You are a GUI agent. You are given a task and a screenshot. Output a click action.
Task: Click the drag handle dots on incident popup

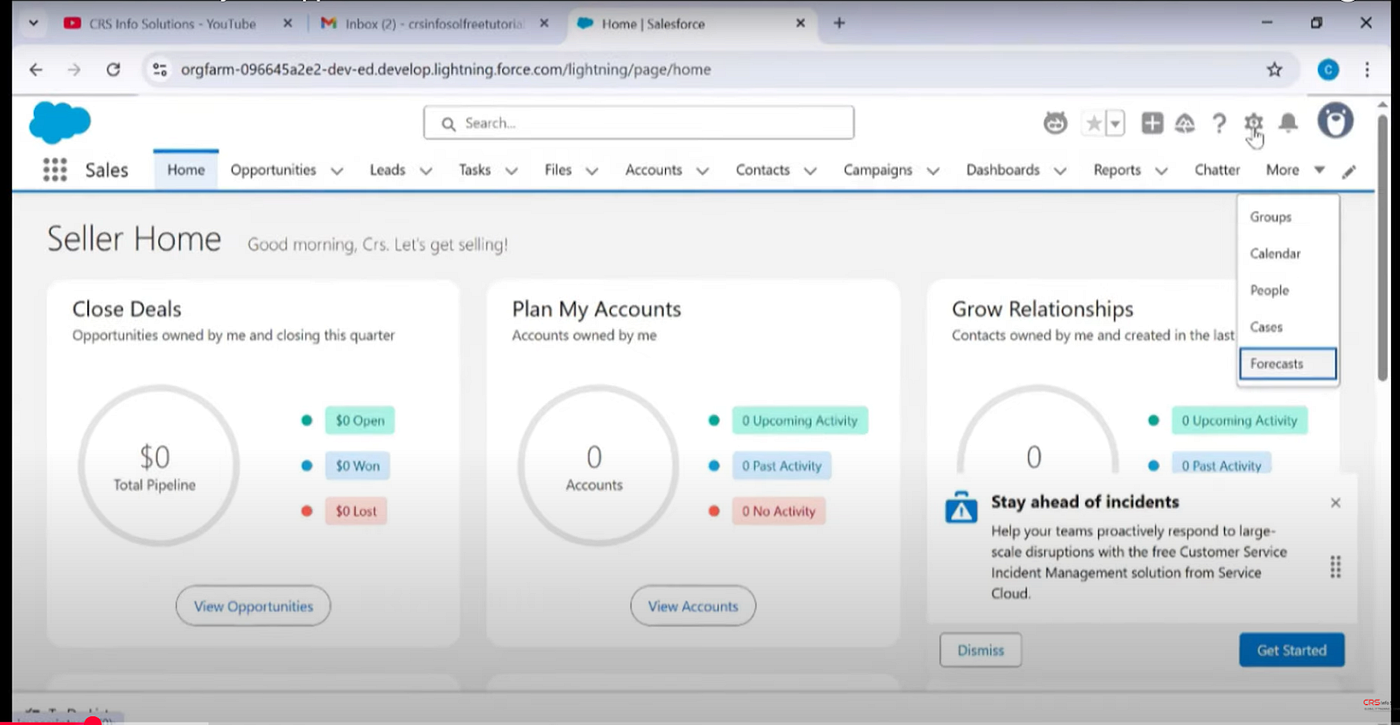click(x=1335, y=567)
